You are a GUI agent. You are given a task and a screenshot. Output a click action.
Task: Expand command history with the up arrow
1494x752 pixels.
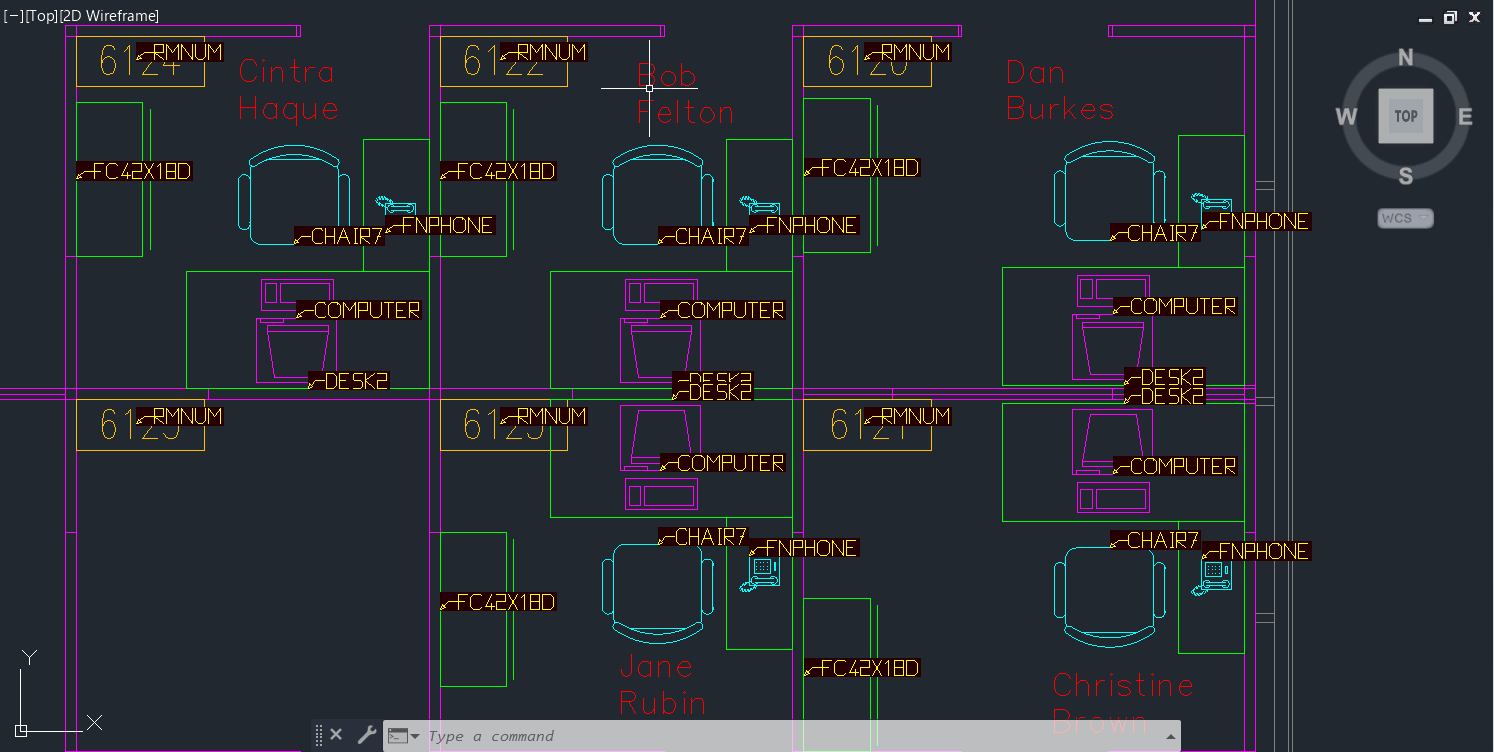(1169, 736)
